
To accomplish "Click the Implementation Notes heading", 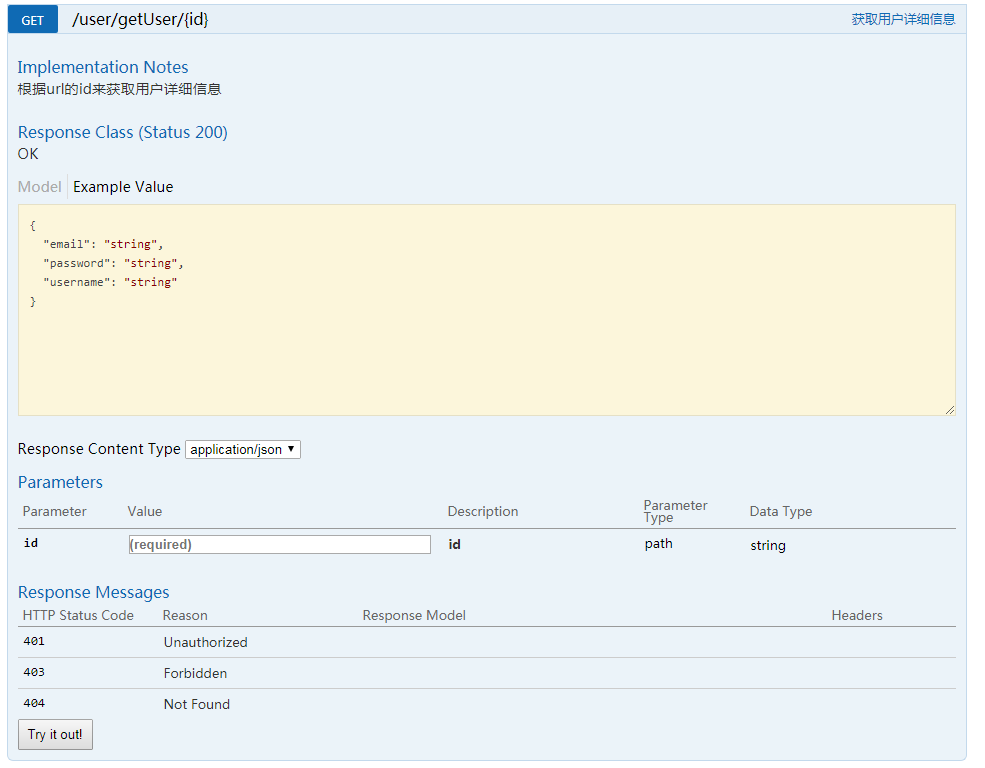I will click(102, 67).
